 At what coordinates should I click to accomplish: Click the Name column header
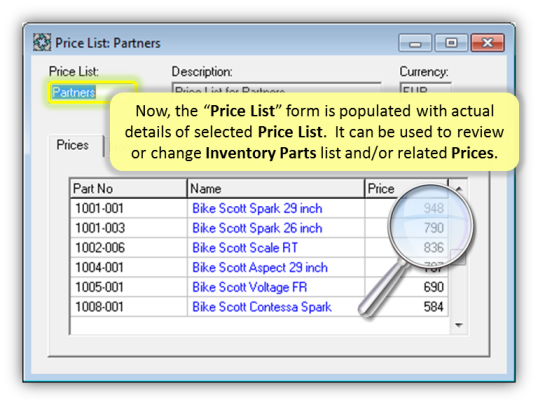[x=276, y=188]
